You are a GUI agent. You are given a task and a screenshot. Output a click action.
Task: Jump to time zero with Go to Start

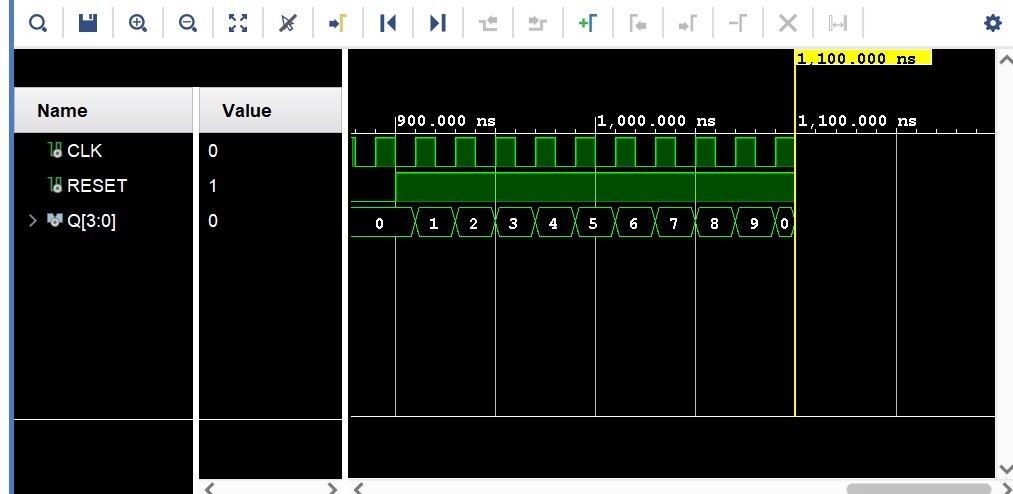[388, 23]
